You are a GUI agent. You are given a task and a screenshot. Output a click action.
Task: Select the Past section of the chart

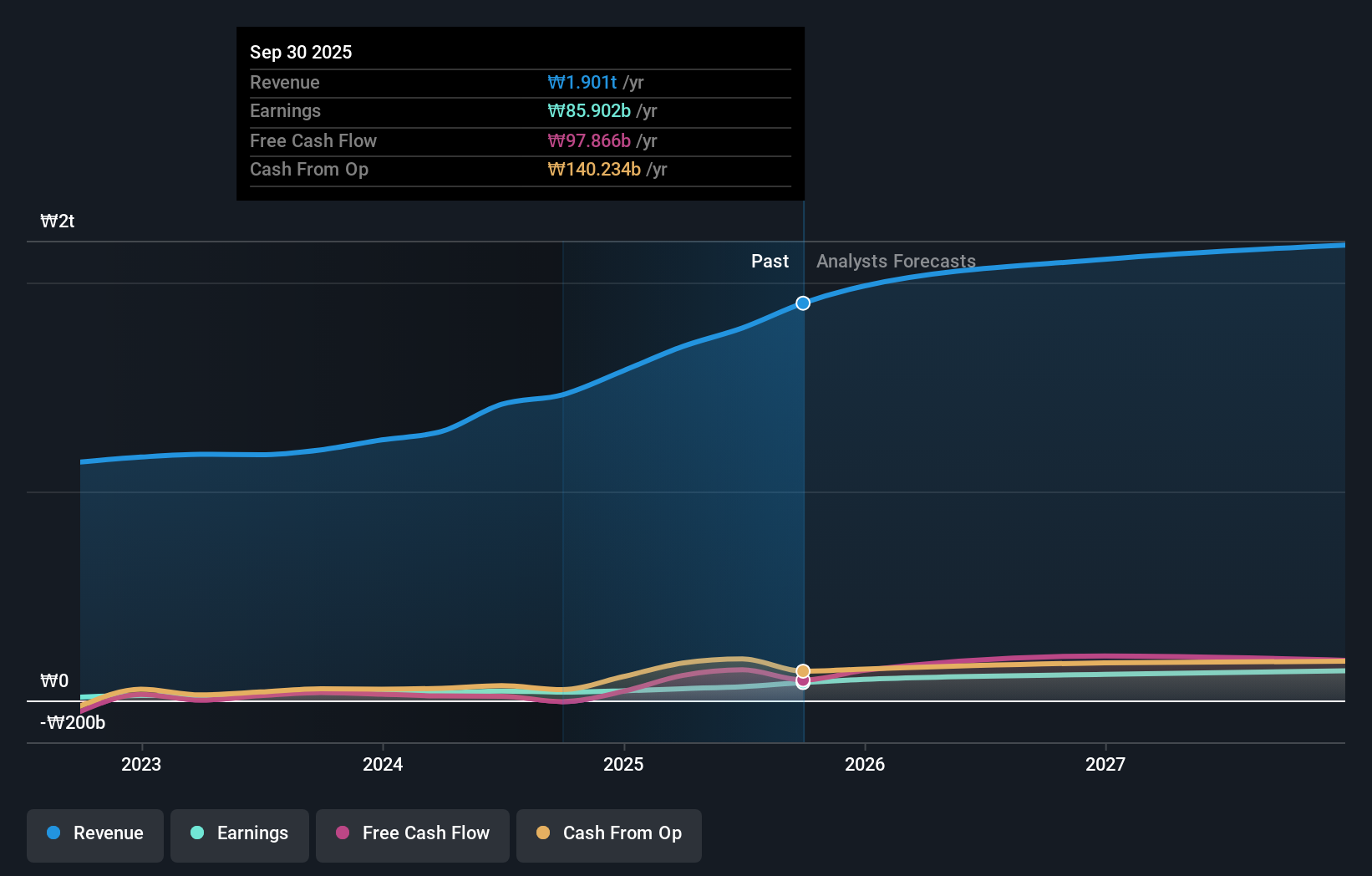[770, 261]
